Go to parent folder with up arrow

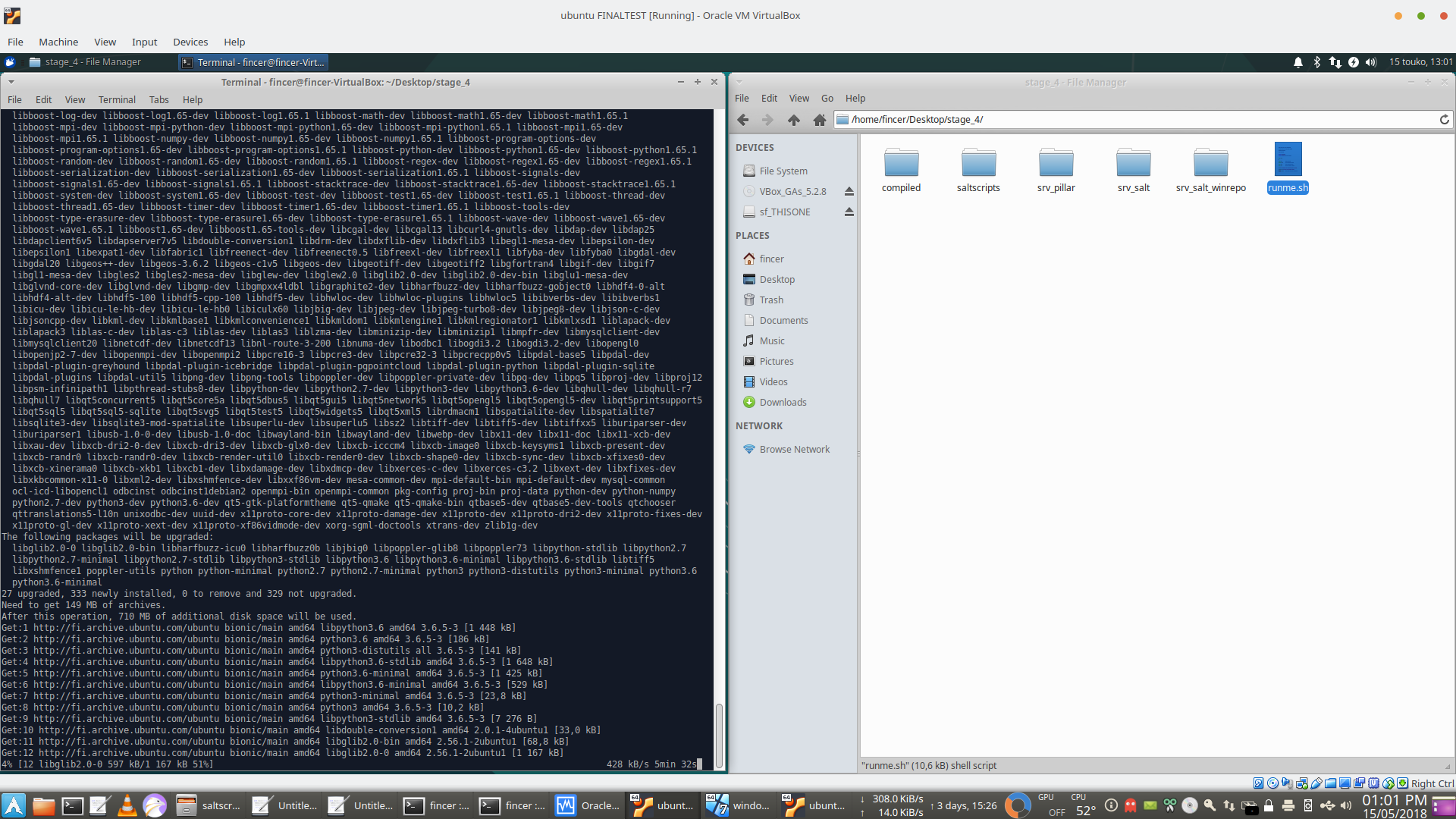click(x=794, y=120)
